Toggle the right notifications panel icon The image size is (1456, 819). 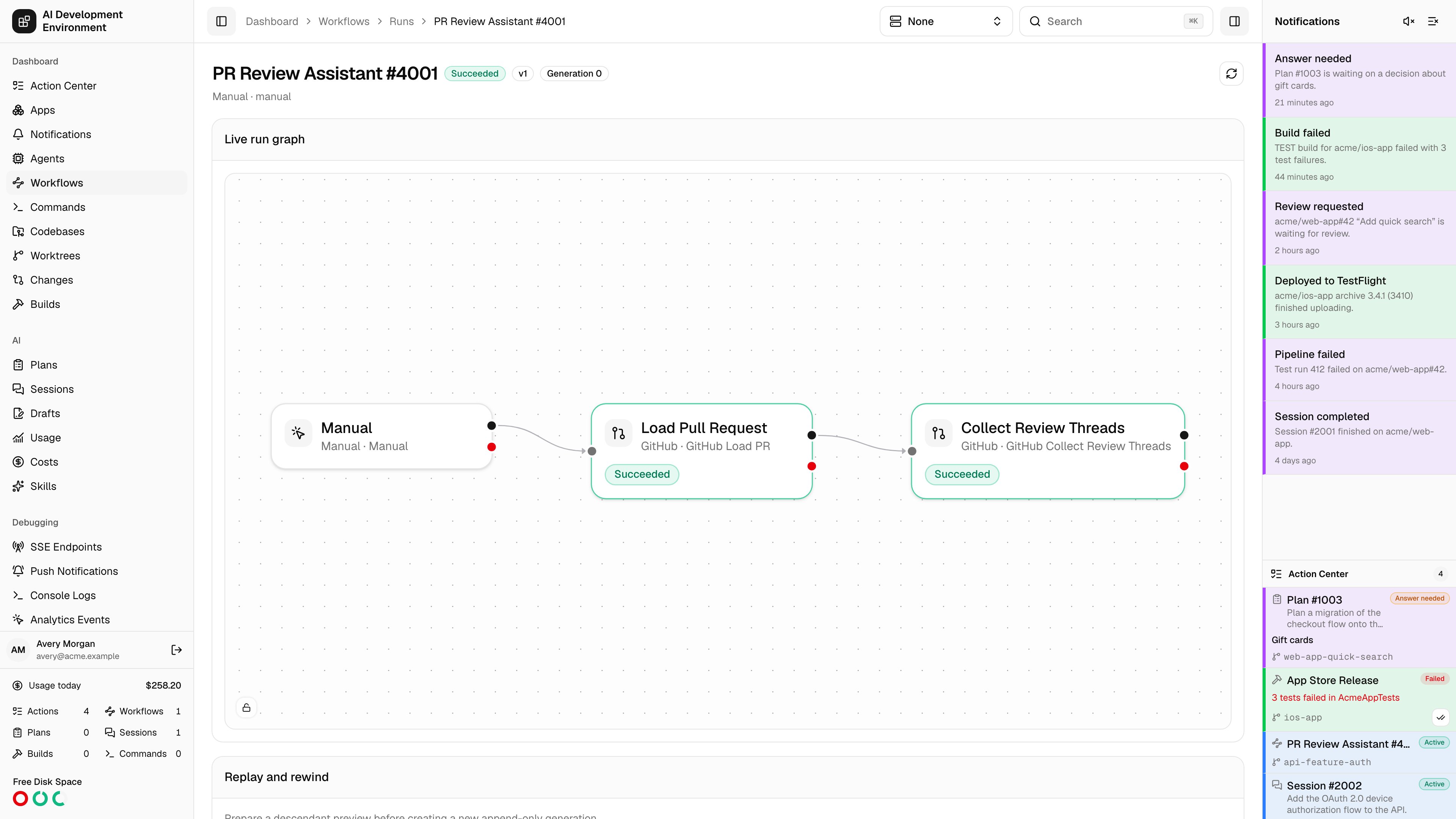1235,22
